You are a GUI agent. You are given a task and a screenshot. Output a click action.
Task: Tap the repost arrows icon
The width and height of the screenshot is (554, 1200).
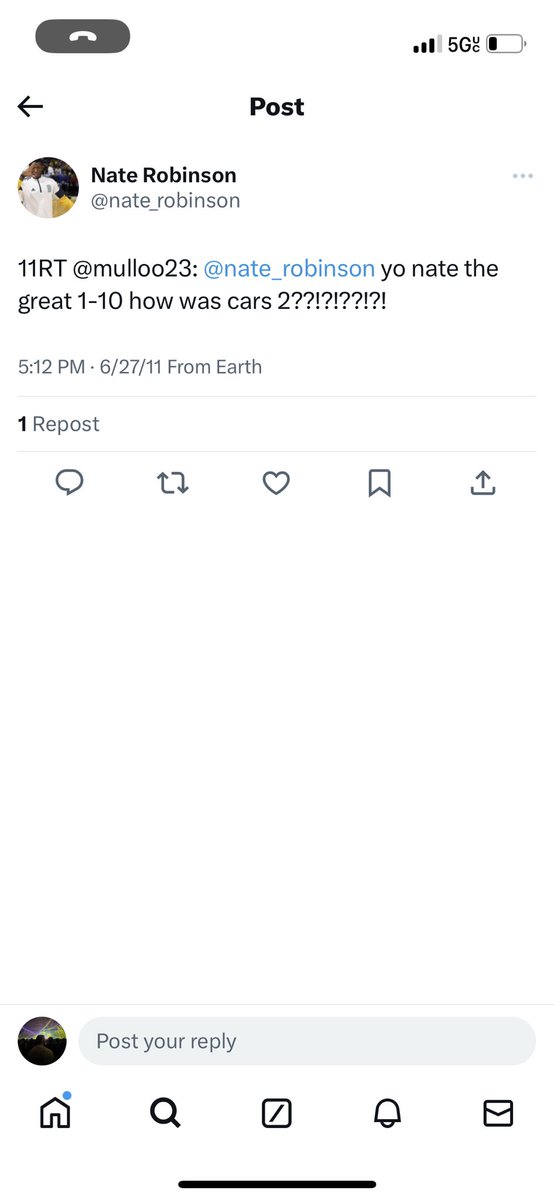173,484
